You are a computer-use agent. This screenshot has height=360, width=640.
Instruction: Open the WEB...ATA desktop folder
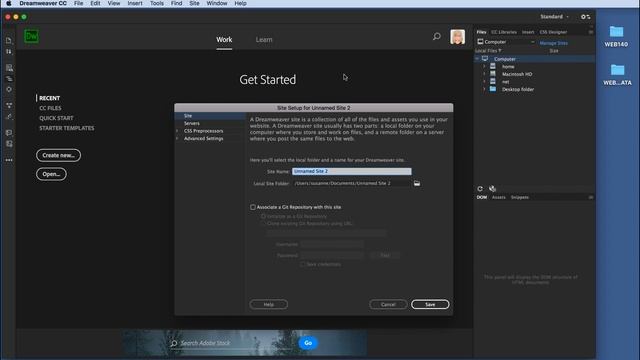click(617, 75)
